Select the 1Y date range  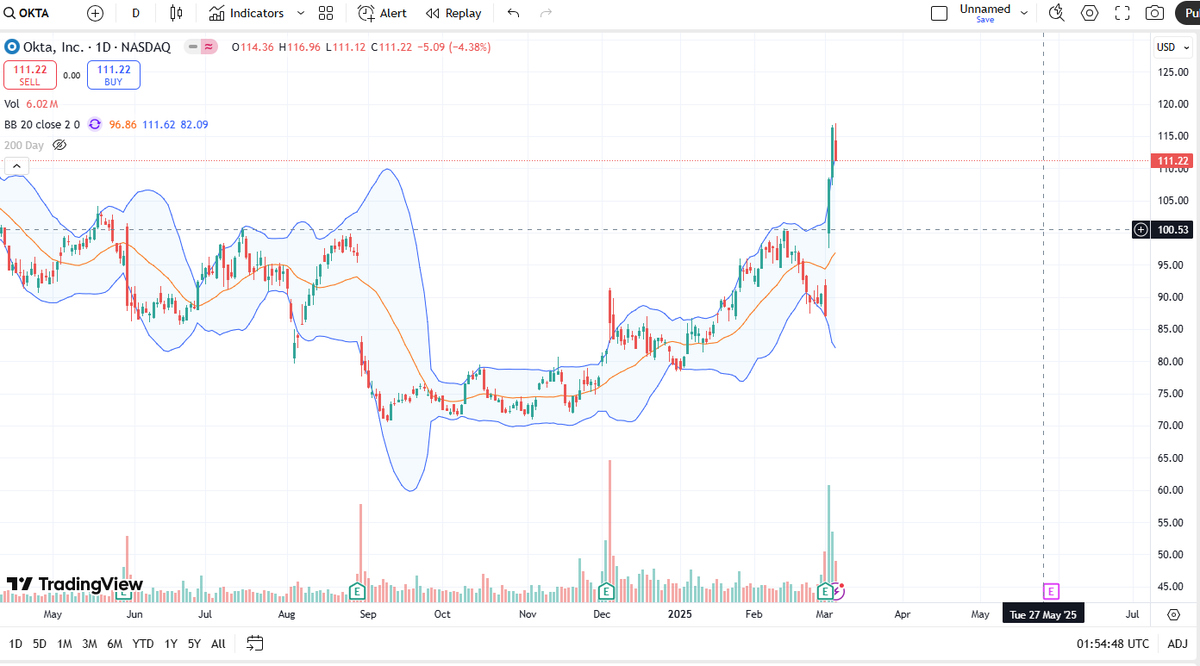171,643
